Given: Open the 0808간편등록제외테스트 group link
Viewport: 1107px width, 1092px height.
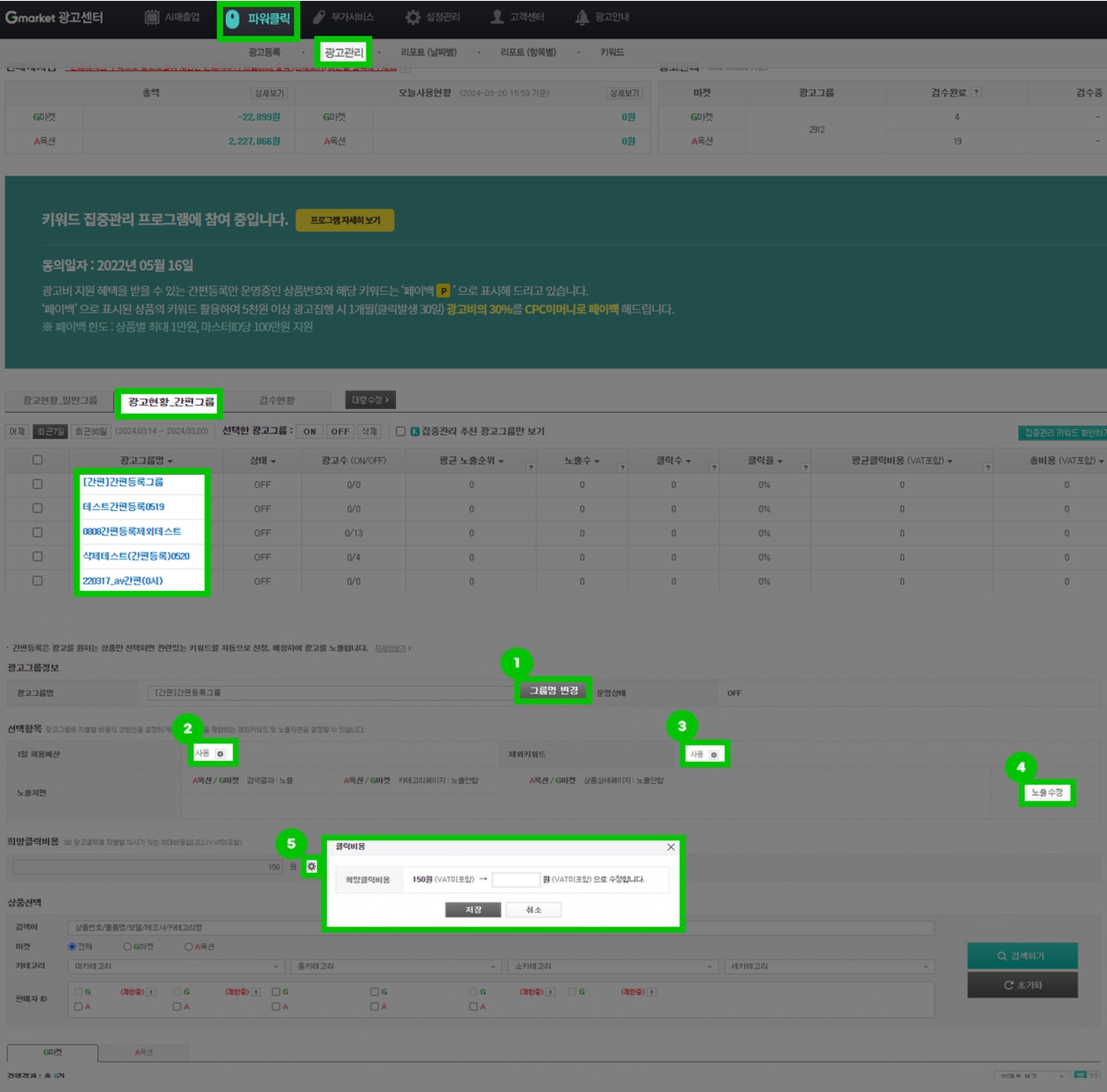Looking at the screenshot, I should coord(132,531).
